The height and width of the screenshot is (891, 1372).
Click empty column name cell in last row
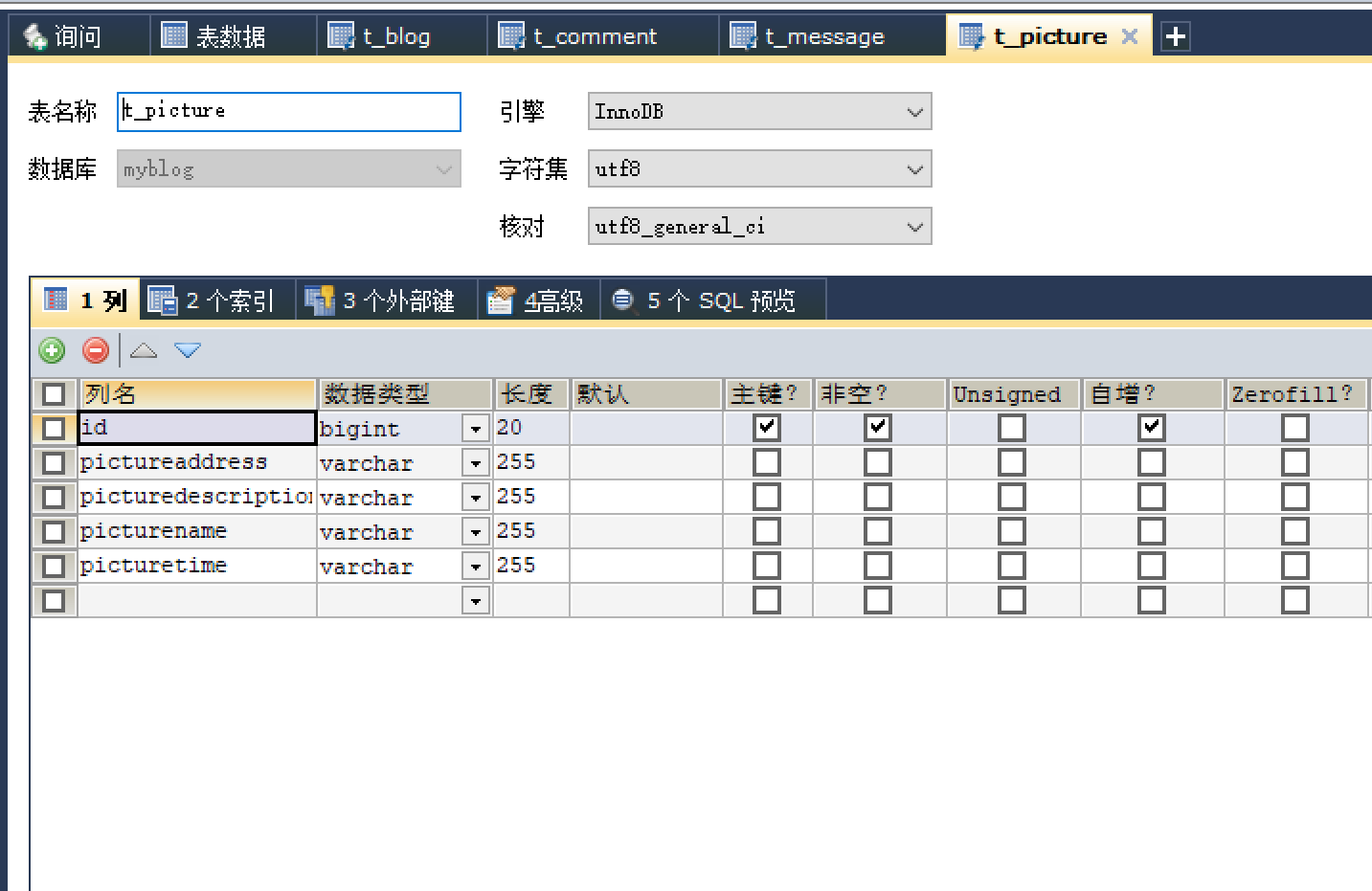197,601
